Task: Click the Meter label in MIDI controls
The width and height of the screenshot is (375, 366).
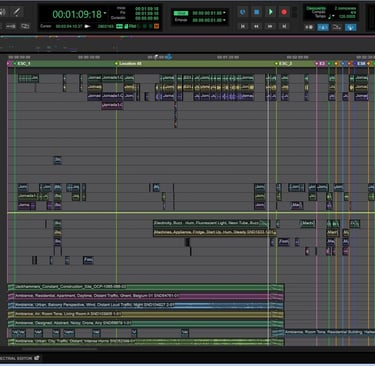Action: (319, 12)
